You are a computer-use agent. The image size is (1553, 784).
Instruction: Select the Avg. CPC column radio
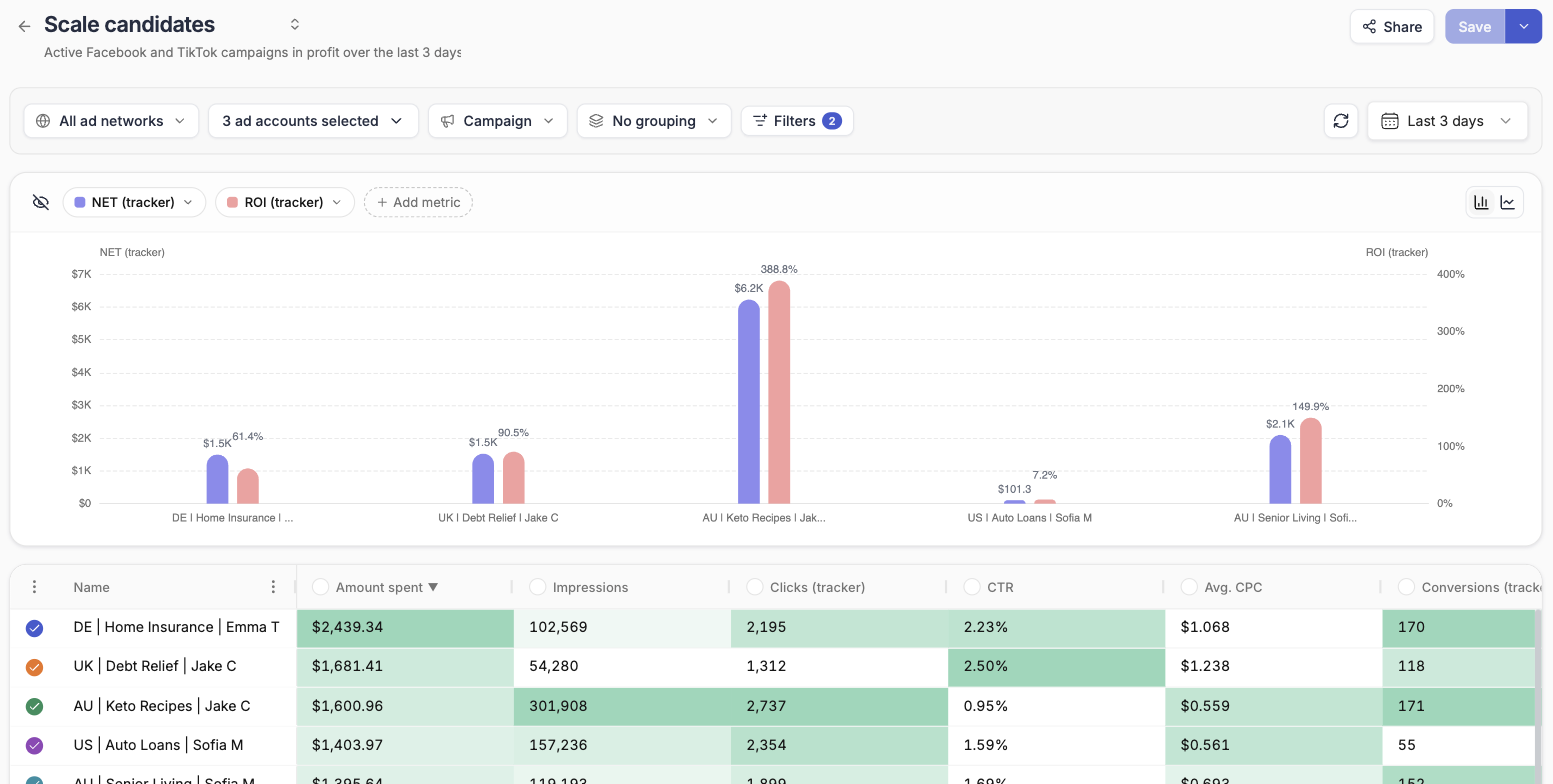[x=1189, y=587]
